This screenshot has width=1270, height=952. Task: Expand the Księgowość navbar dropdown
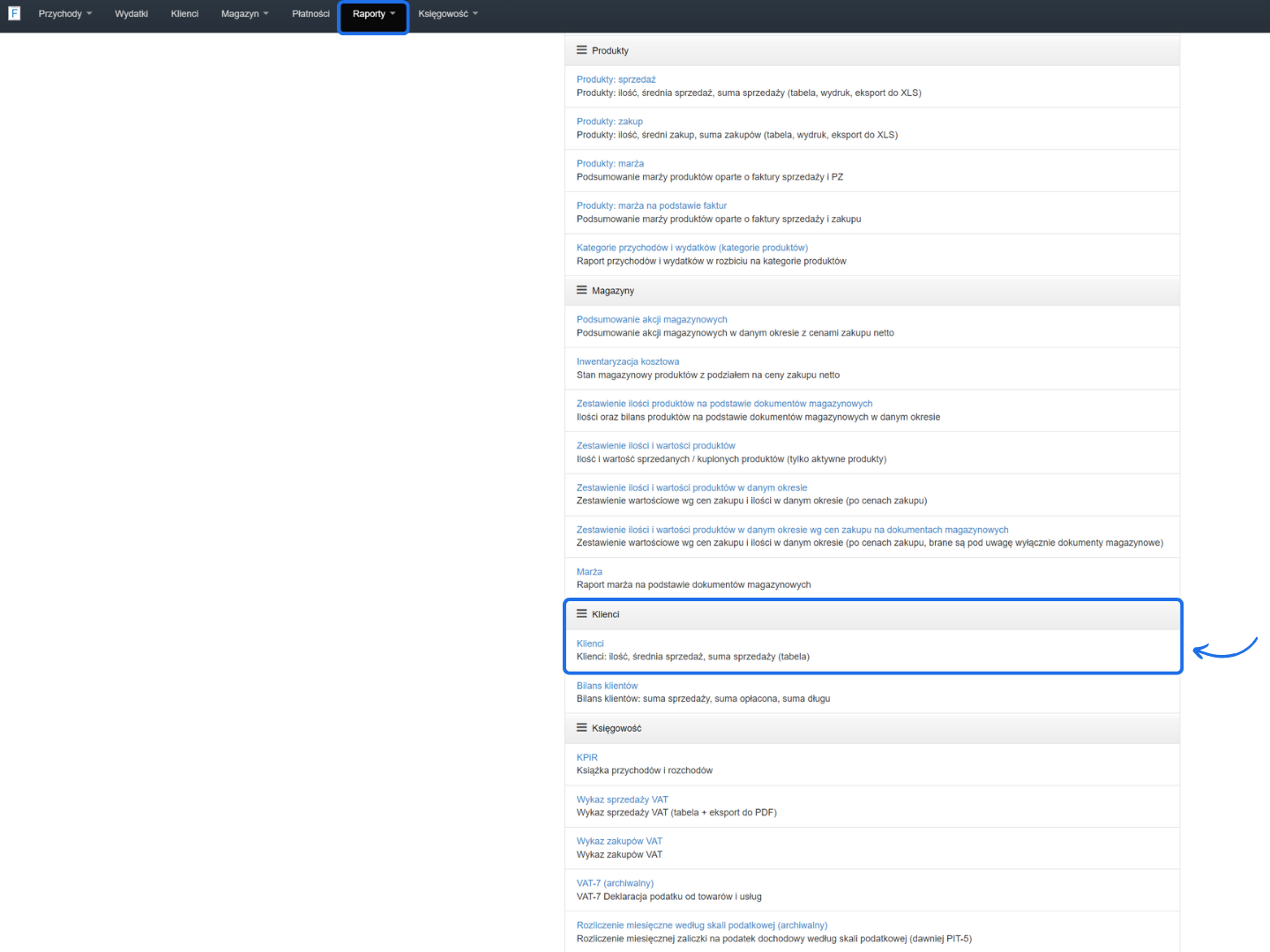447,14
